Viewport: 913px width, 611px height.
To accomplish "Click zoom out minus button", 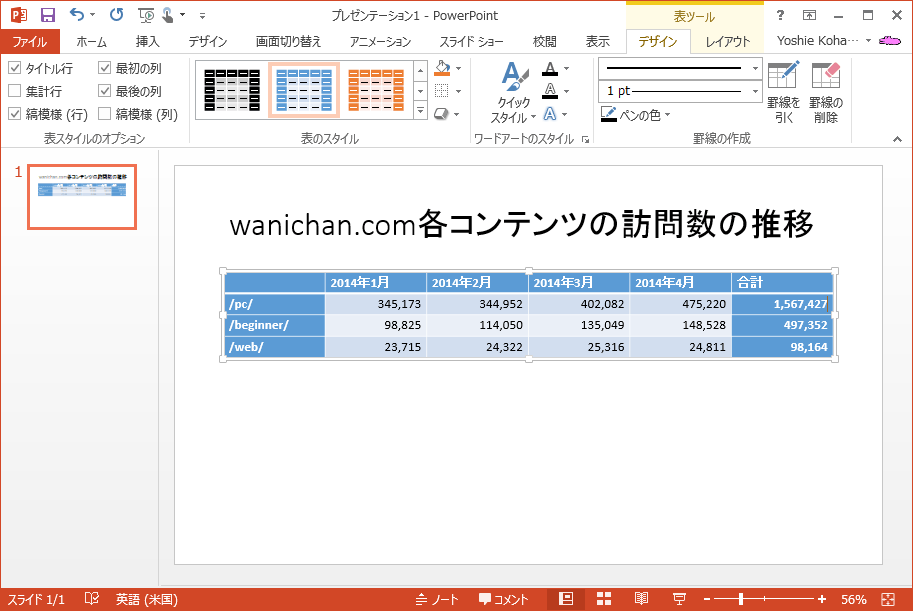I will click(707, 599).
